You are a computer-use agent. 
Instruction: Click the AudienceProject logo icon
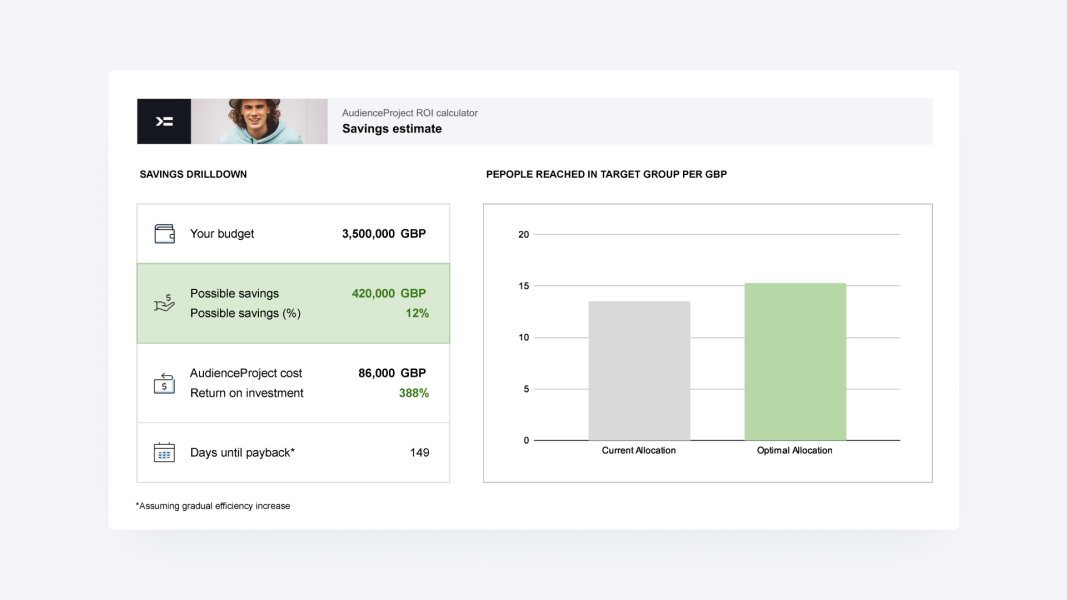click(x=164, y=121)
